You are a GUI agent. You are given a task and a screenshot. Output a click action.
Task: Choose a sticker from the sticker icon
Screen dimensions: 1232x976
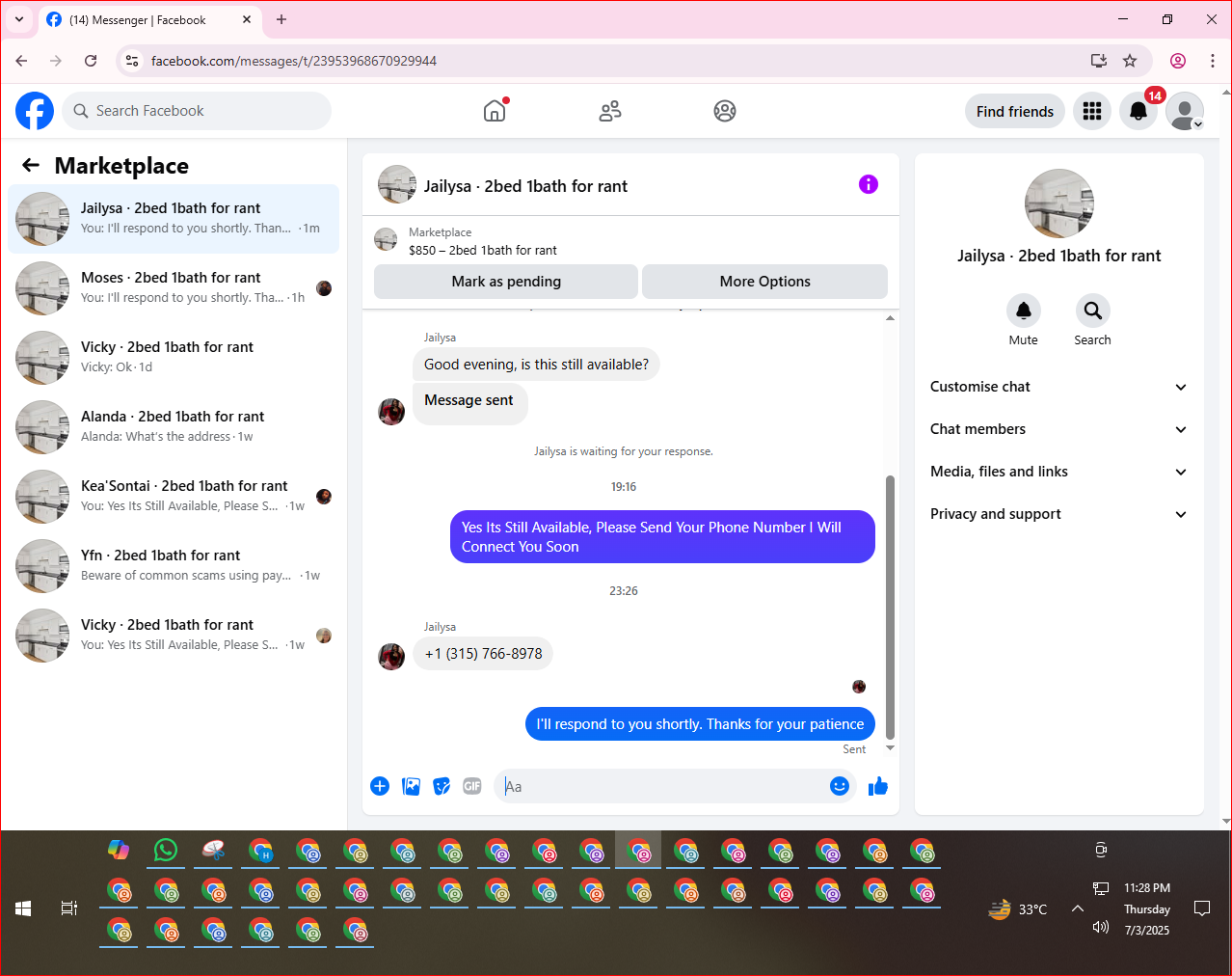point(442,786)
